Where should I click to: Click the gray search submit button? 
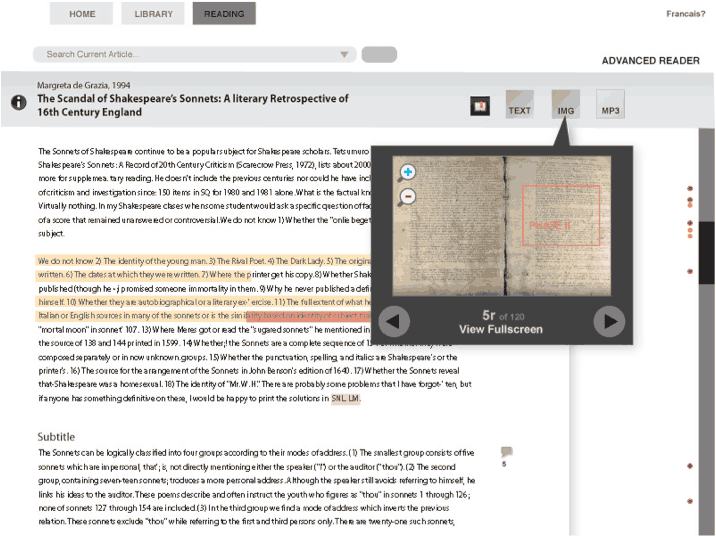click(x=379, y=54)
